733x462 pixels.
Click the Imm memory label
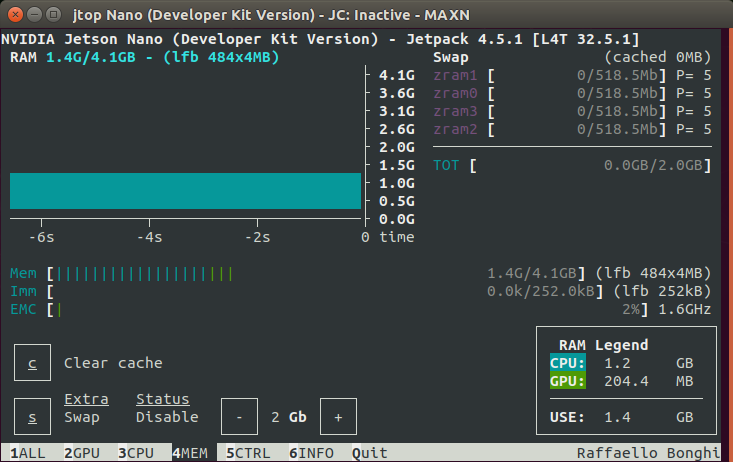point(23,291)
